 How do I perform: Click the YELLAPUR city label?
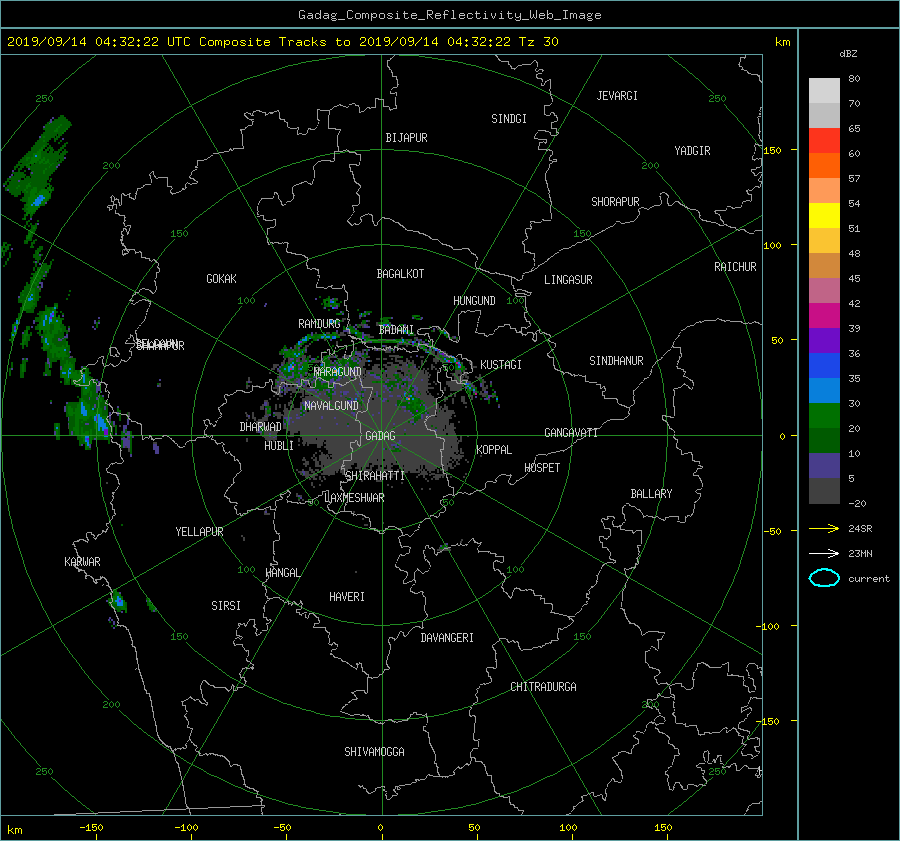click(199, 532)
